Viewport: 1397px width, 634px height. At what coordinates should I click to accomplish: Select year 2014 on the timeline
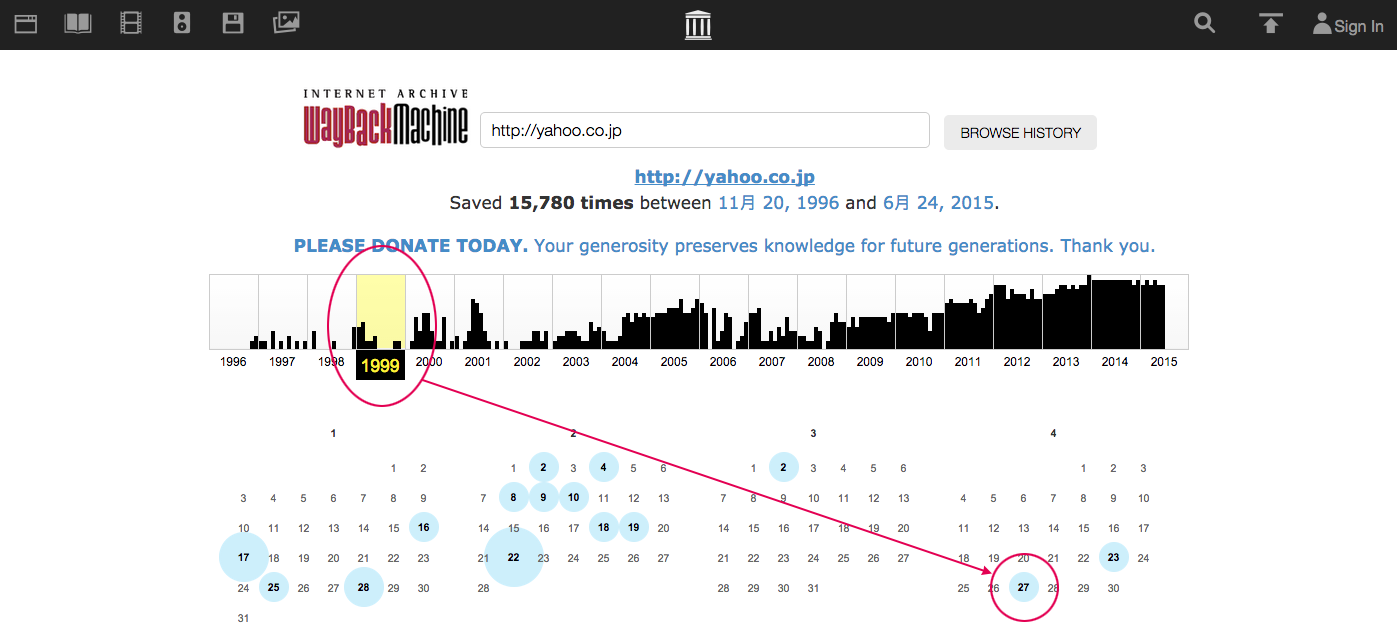[x=1115, y=362]
